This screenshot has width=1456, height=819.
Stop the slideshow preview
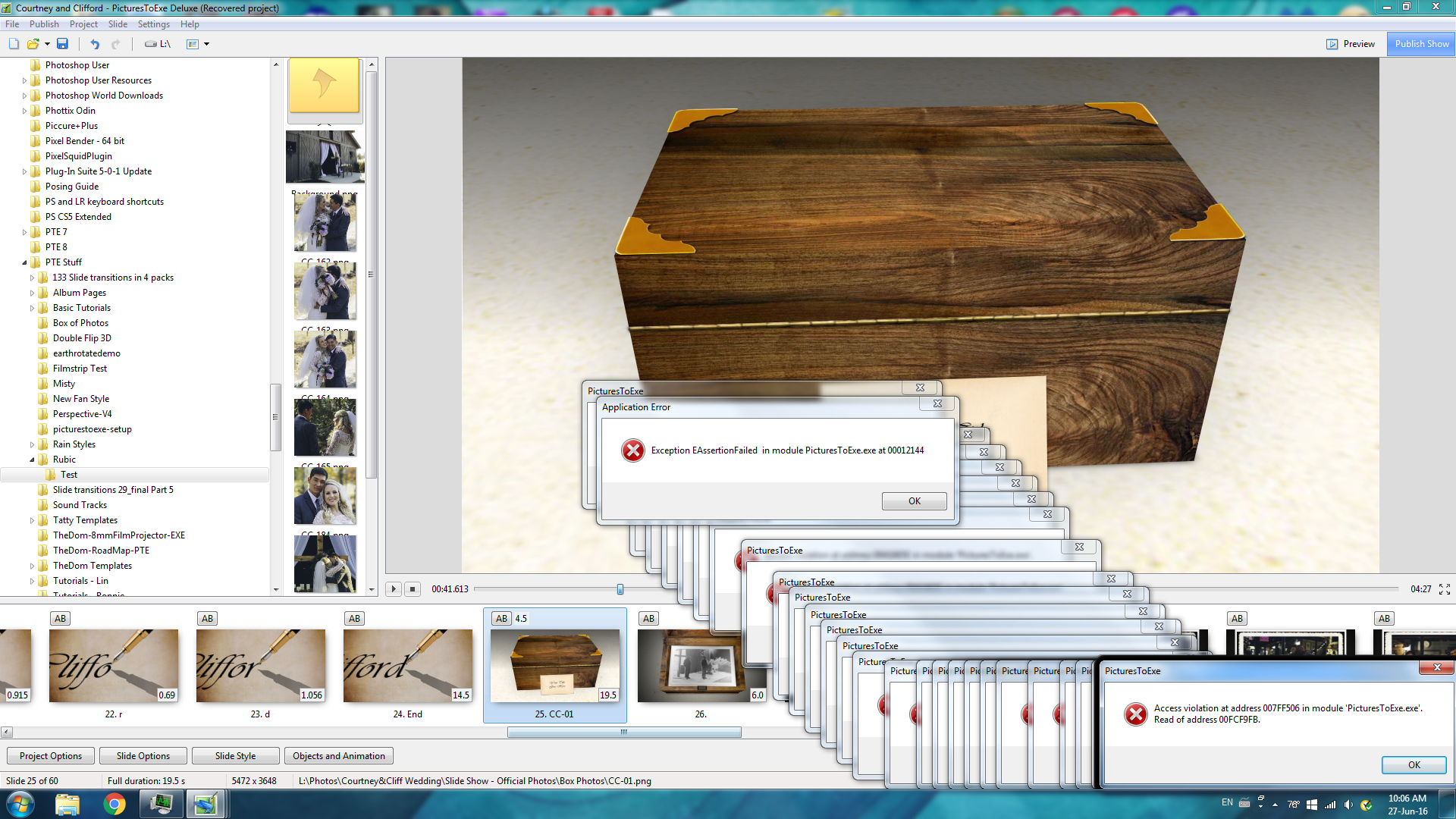413,589
